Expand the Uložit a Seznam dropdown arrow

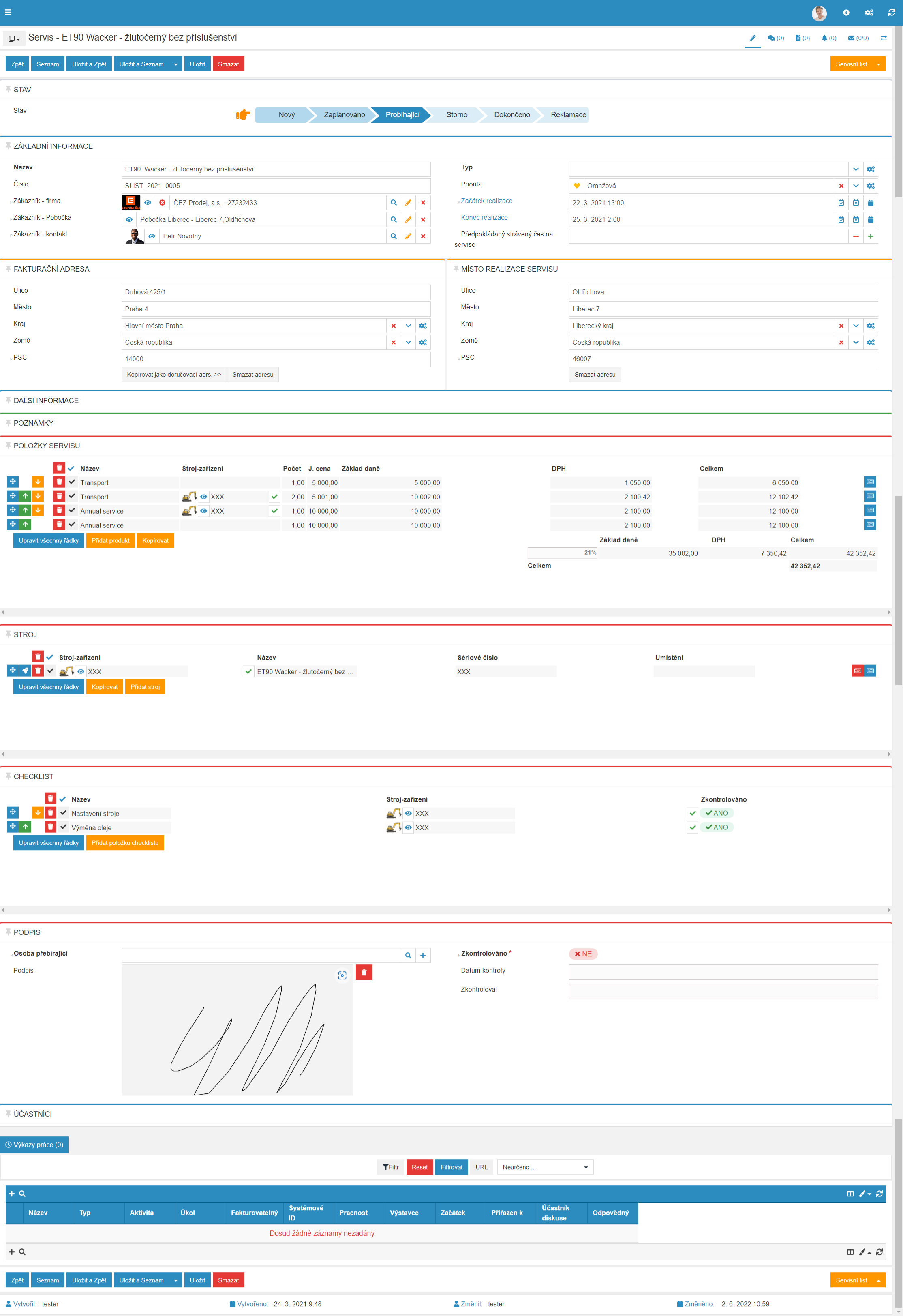tap(176, 64)
